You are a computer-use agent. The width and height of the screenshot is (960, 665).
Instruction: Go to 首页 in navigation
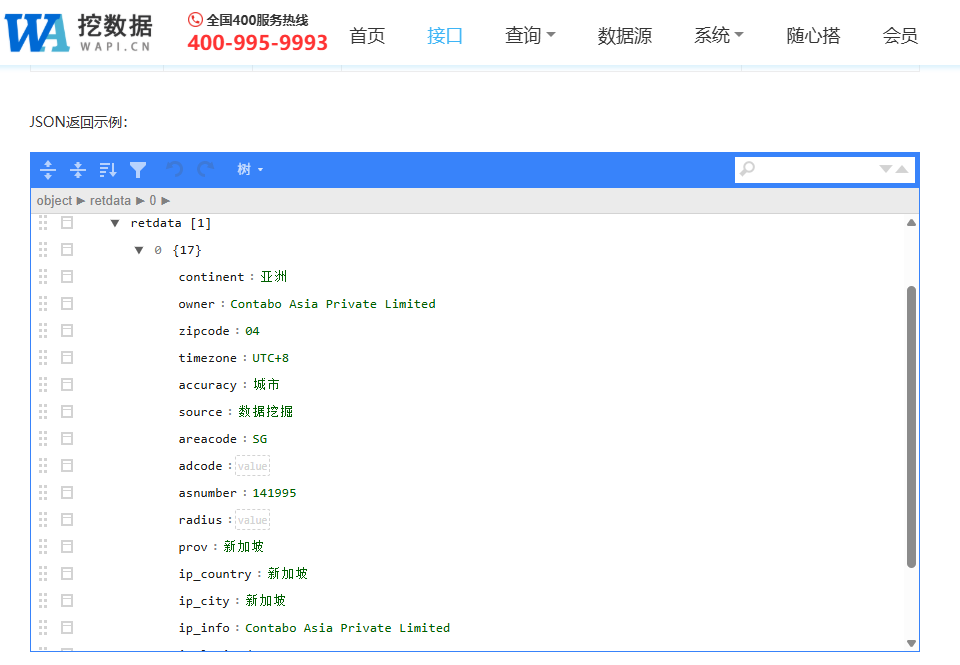(367, 36)
